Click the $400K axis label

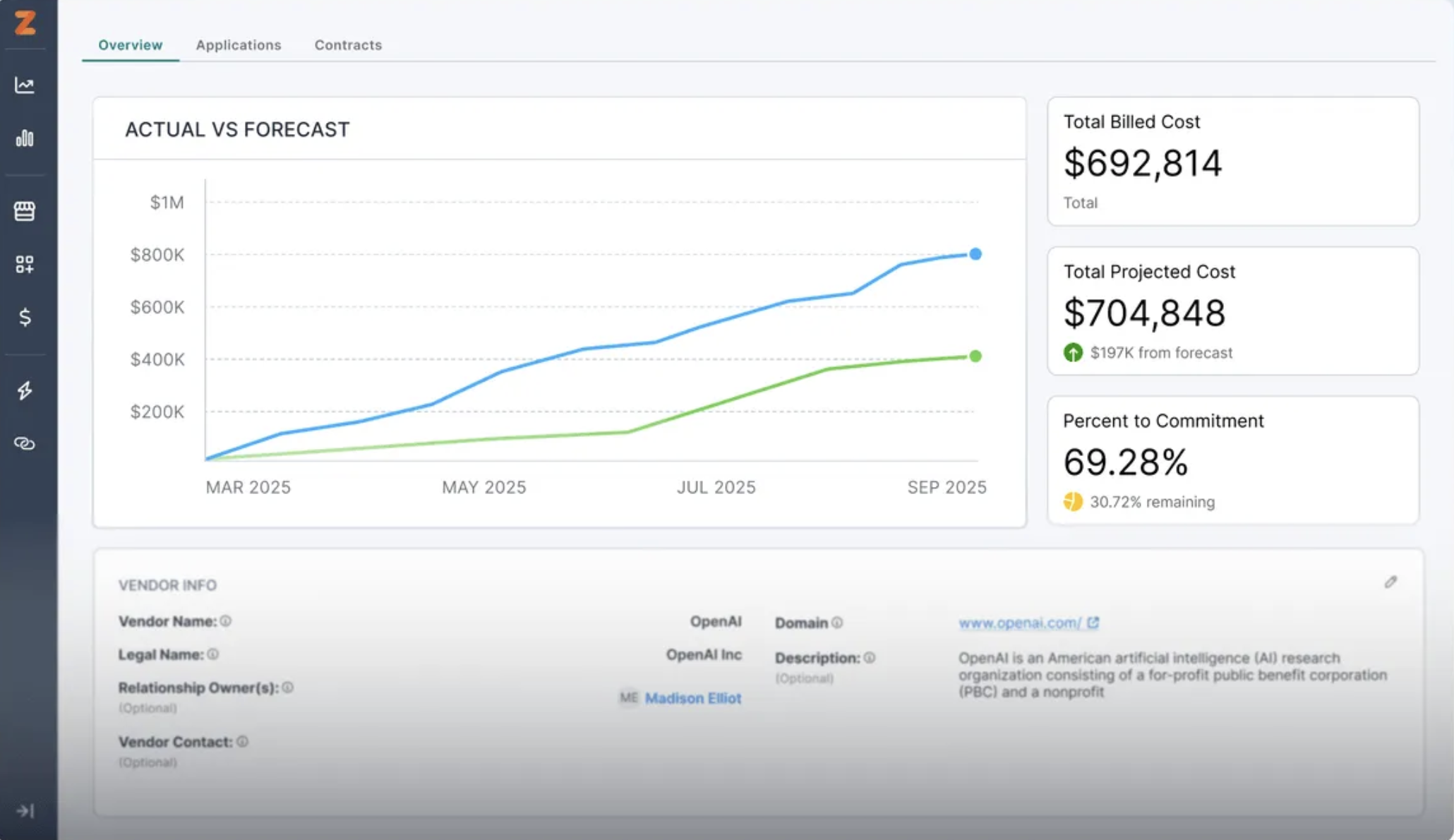click(157, 359)
